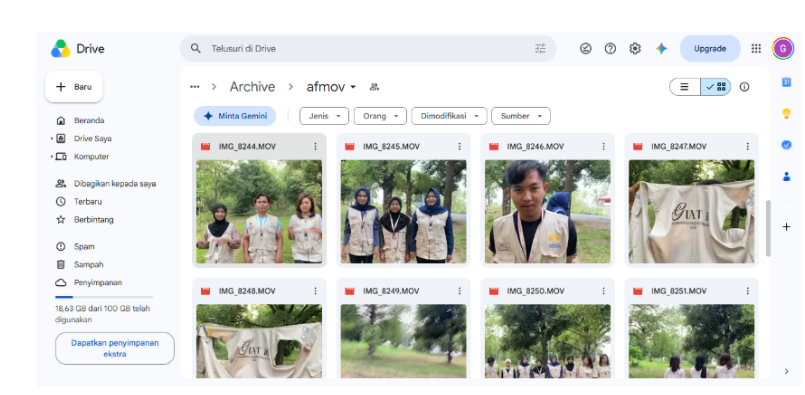The image size is (805, 395).
Task: Open Penyimpanan storage section
Action: point(98,283)
